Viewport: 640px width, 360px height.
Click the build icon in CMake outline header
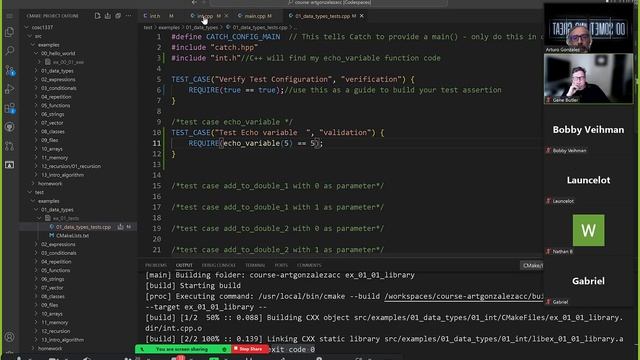108,16
